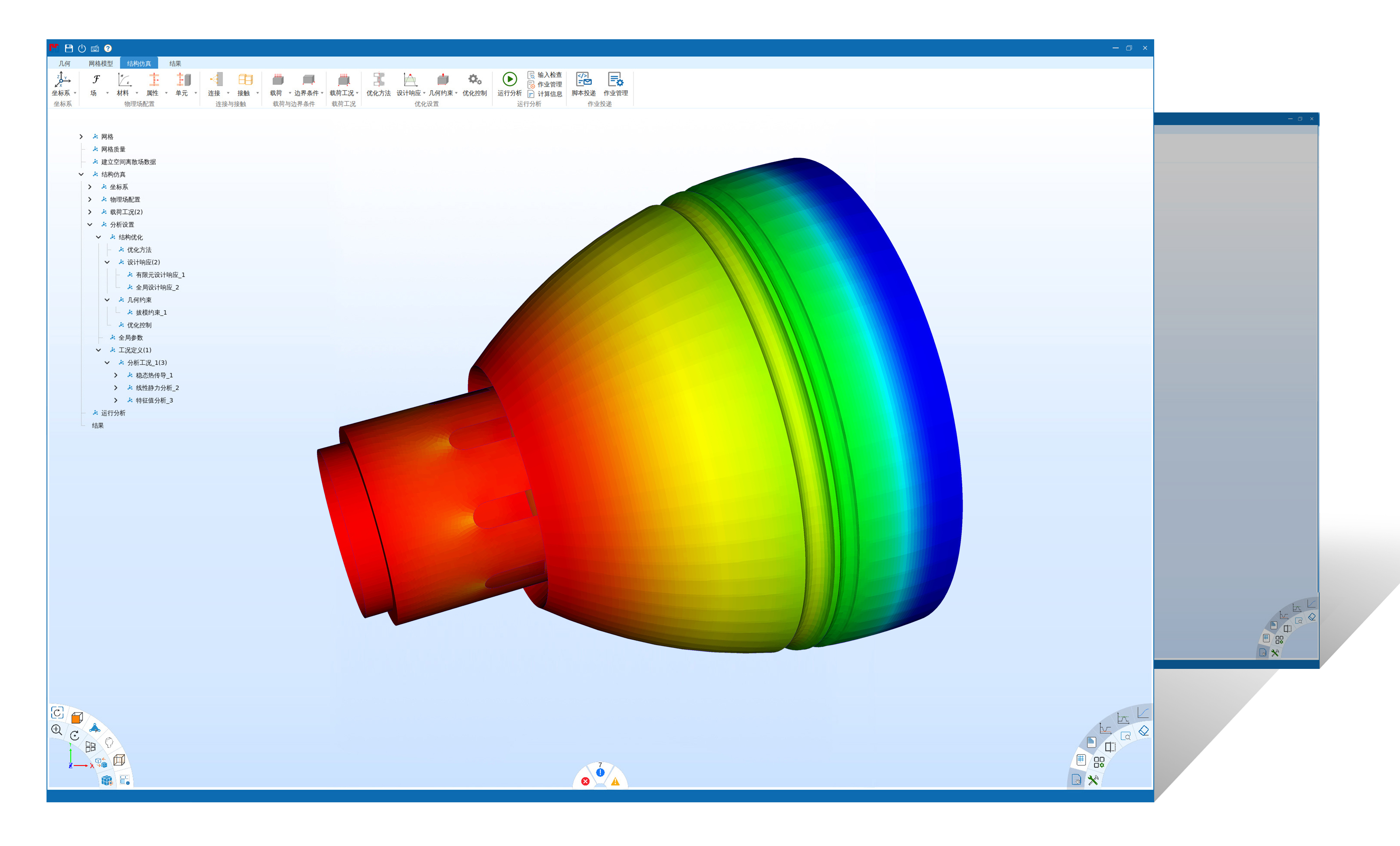Image resolution: width=1400 pixels, height=846 pixels.
Task: Click the 输入检查 button
Action: [545, 75]
